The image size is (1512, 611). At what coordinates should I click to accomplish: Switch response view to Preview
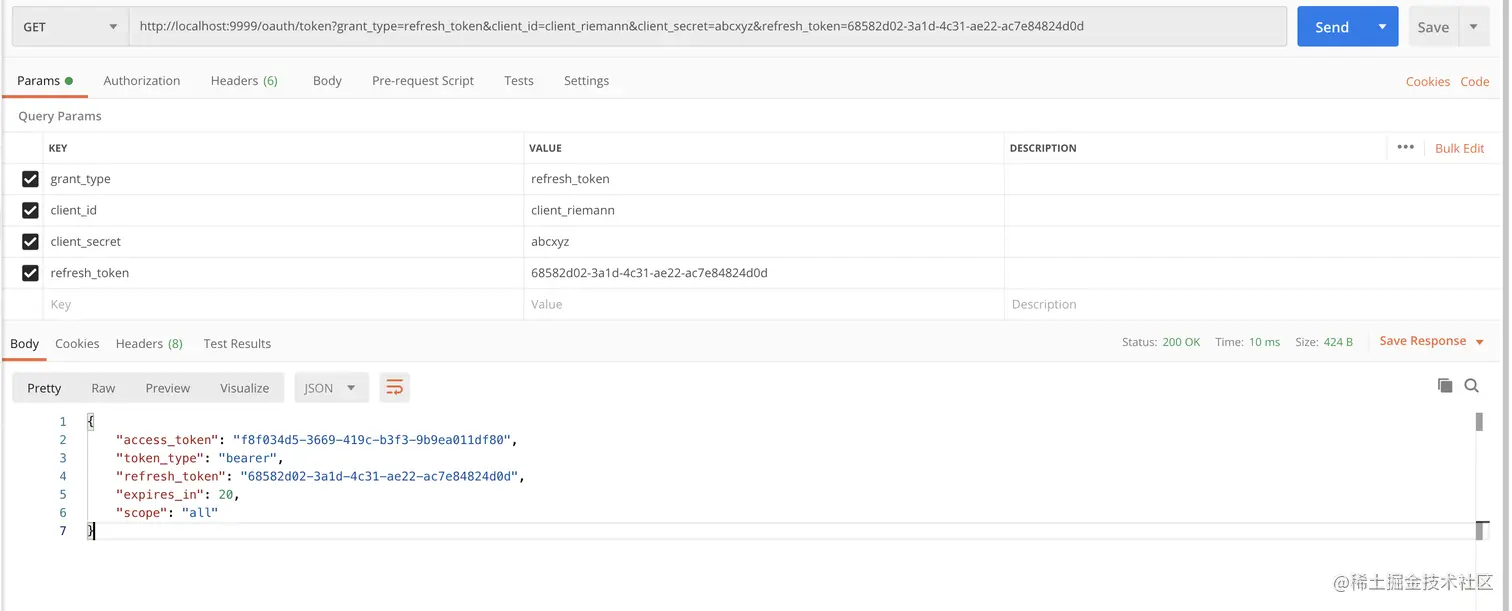(x=167, y=388)
